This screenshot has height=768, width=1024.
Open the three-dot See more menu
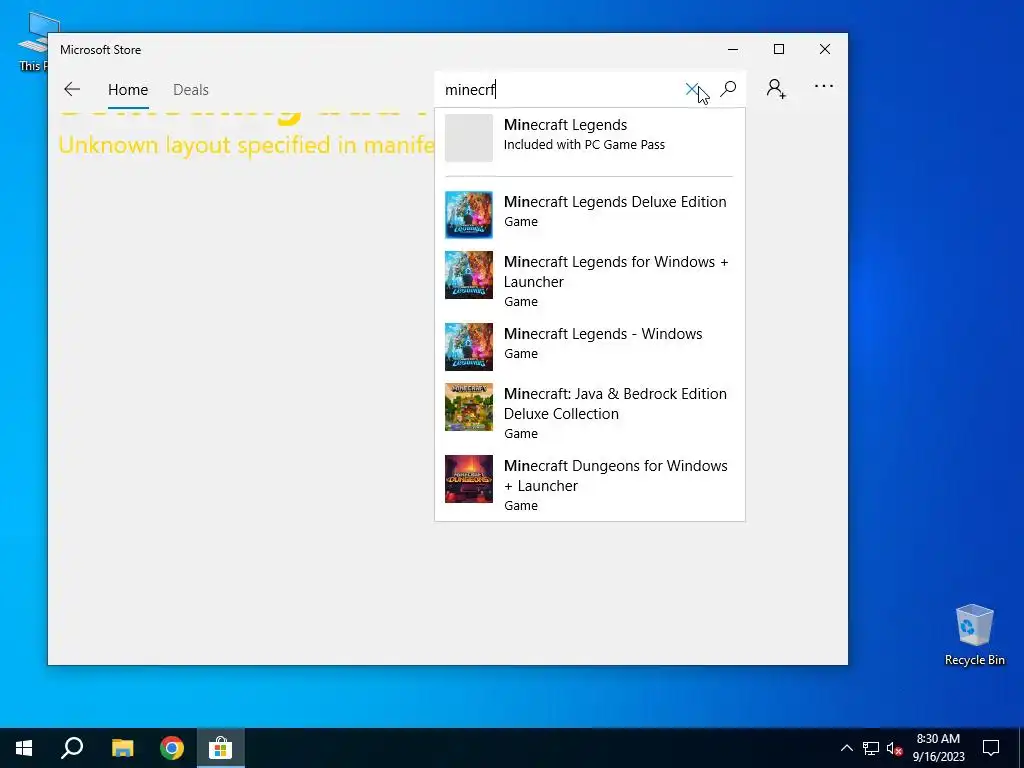(x=824, y=86)
